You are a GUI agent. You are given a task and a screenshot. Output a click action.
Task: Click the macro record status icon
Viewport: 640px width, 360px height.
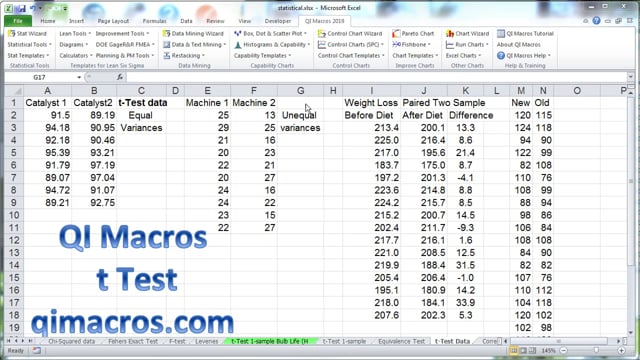tap(37, 350)
